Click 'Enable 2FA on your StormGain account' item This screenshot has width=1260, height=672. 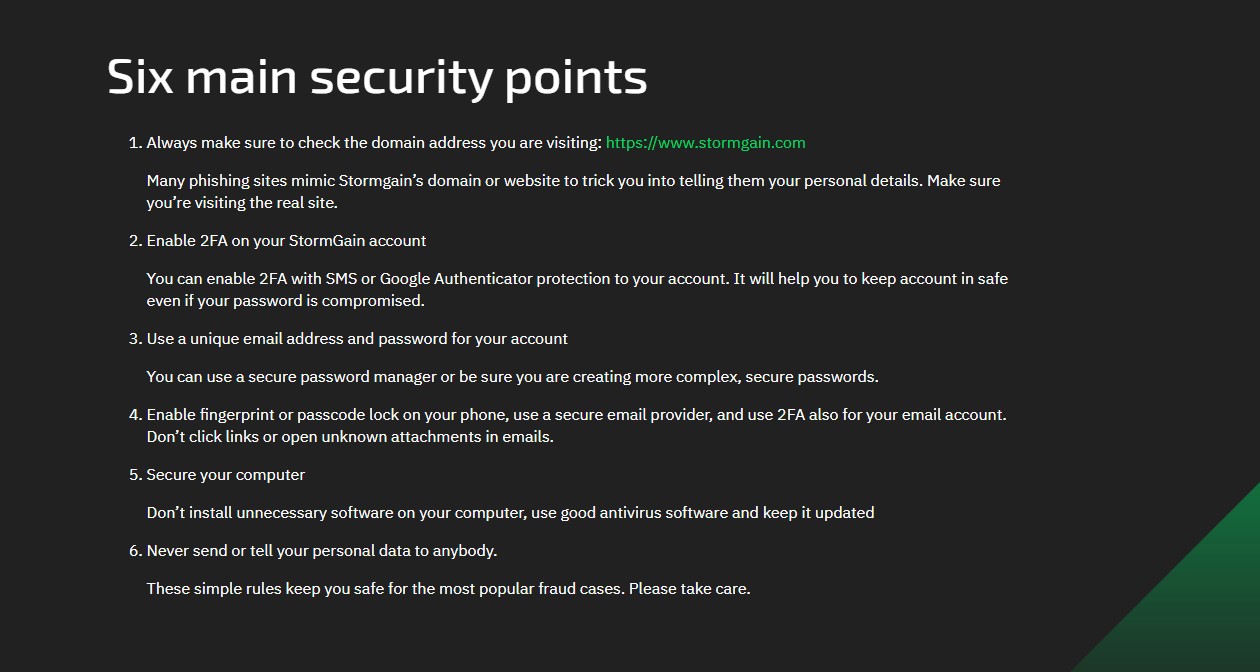click(x=286, y=241)
